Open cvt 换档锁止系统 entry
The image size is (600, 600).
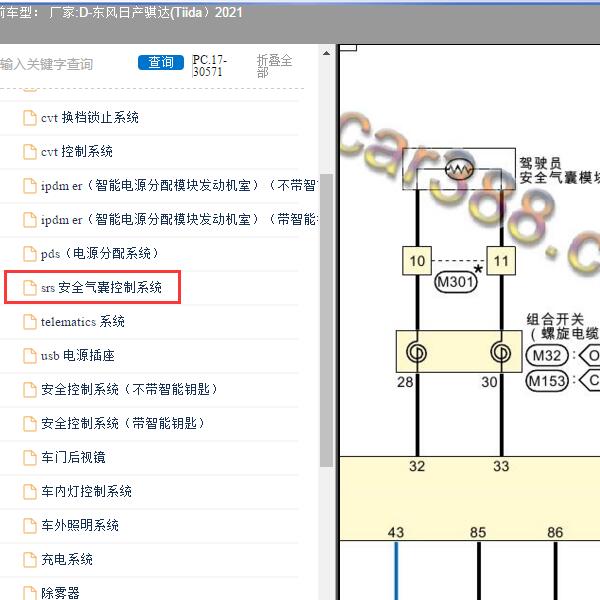coord(90,117)
